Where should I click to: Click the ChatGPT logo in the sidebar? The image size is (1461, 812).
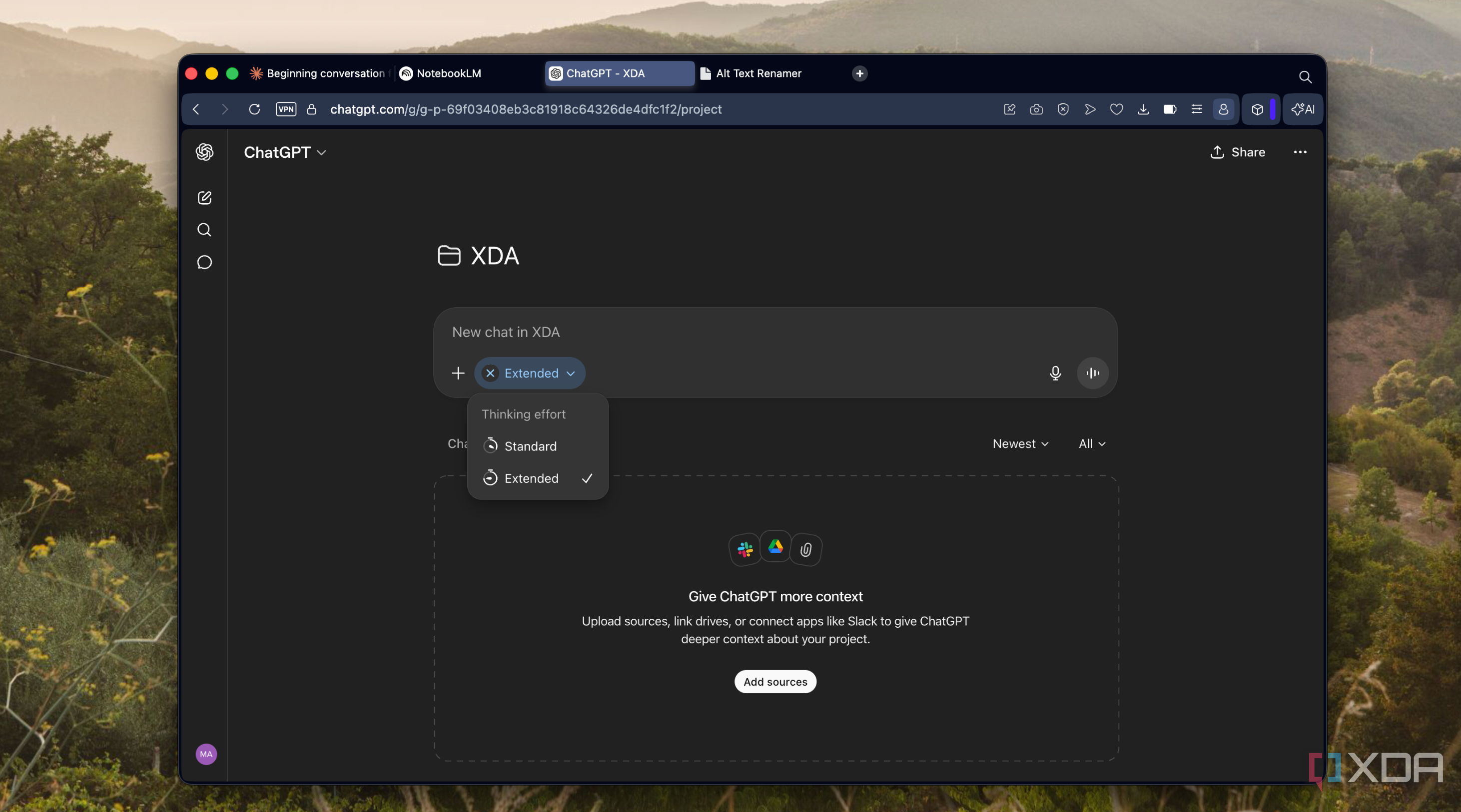204,152
